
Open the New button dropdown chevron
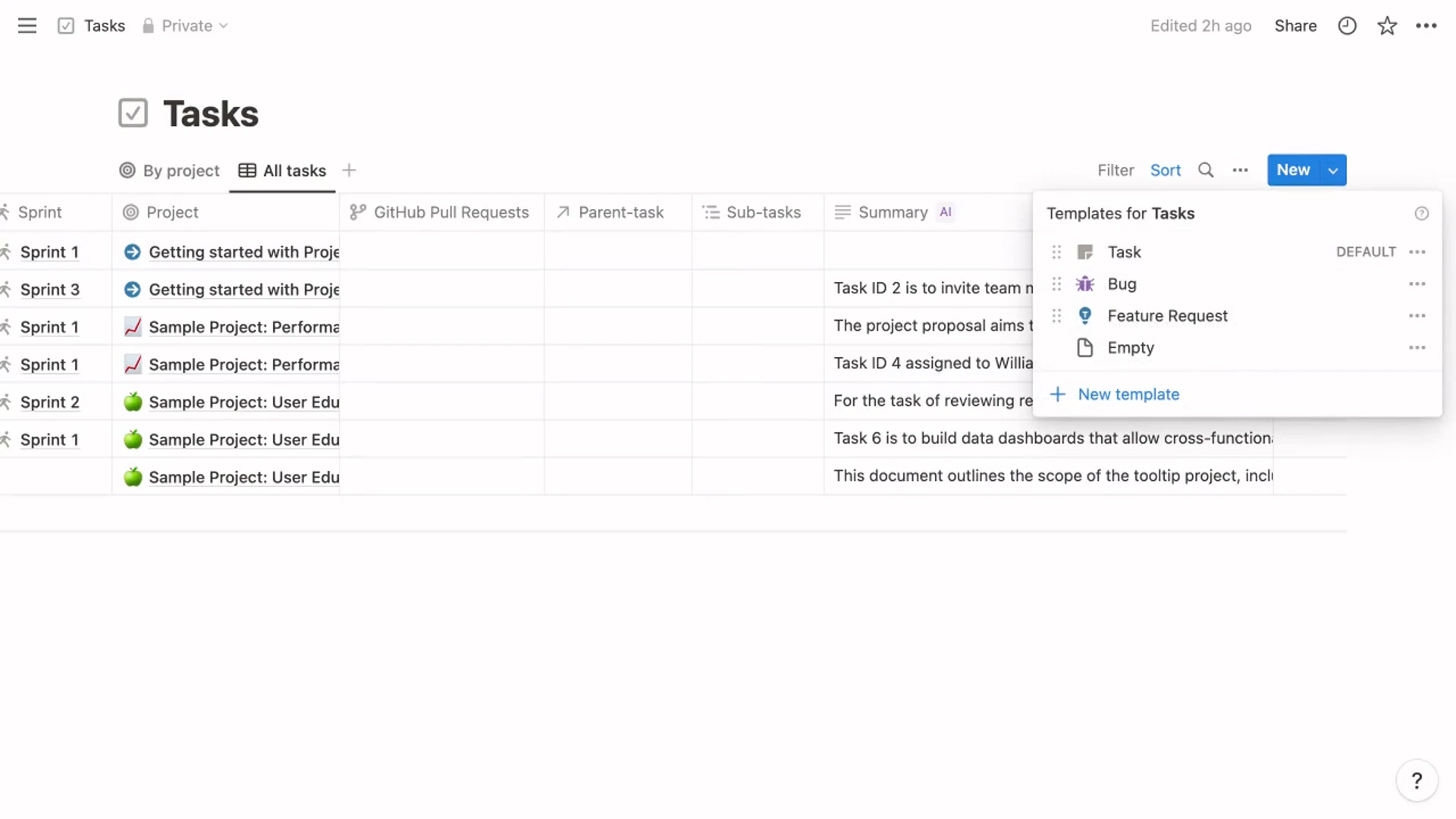[x=1333, y=170]
